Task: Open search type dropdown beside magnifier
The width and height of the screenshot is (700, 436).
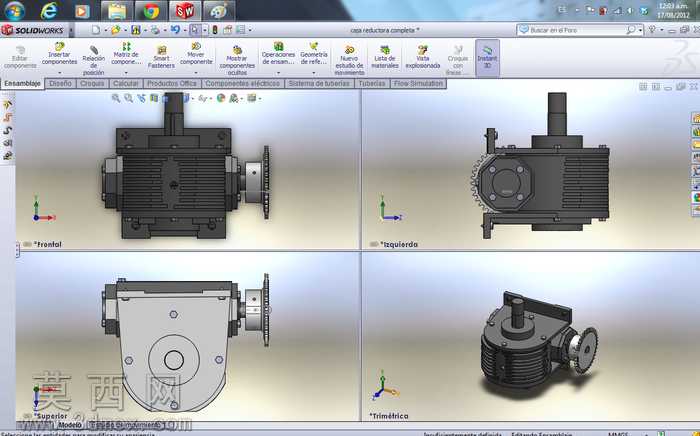Action: 641,30
